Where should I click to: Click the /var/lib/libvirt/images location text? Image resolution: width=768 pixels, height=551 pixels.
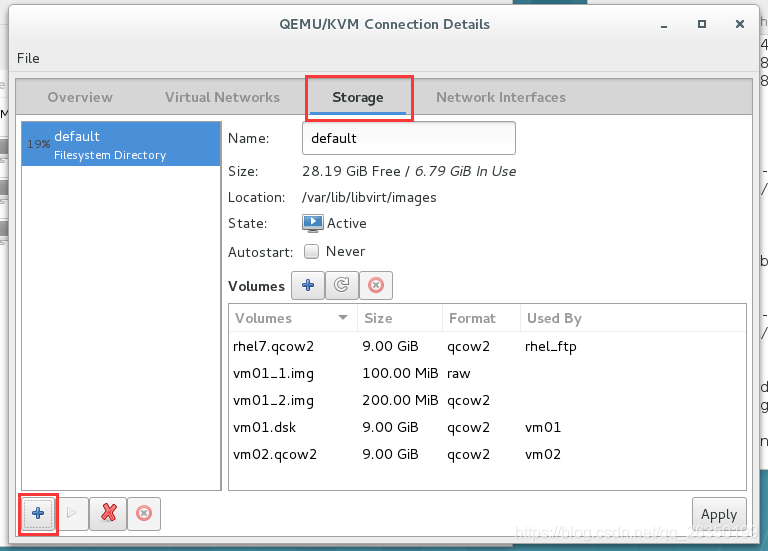[369, 197]
